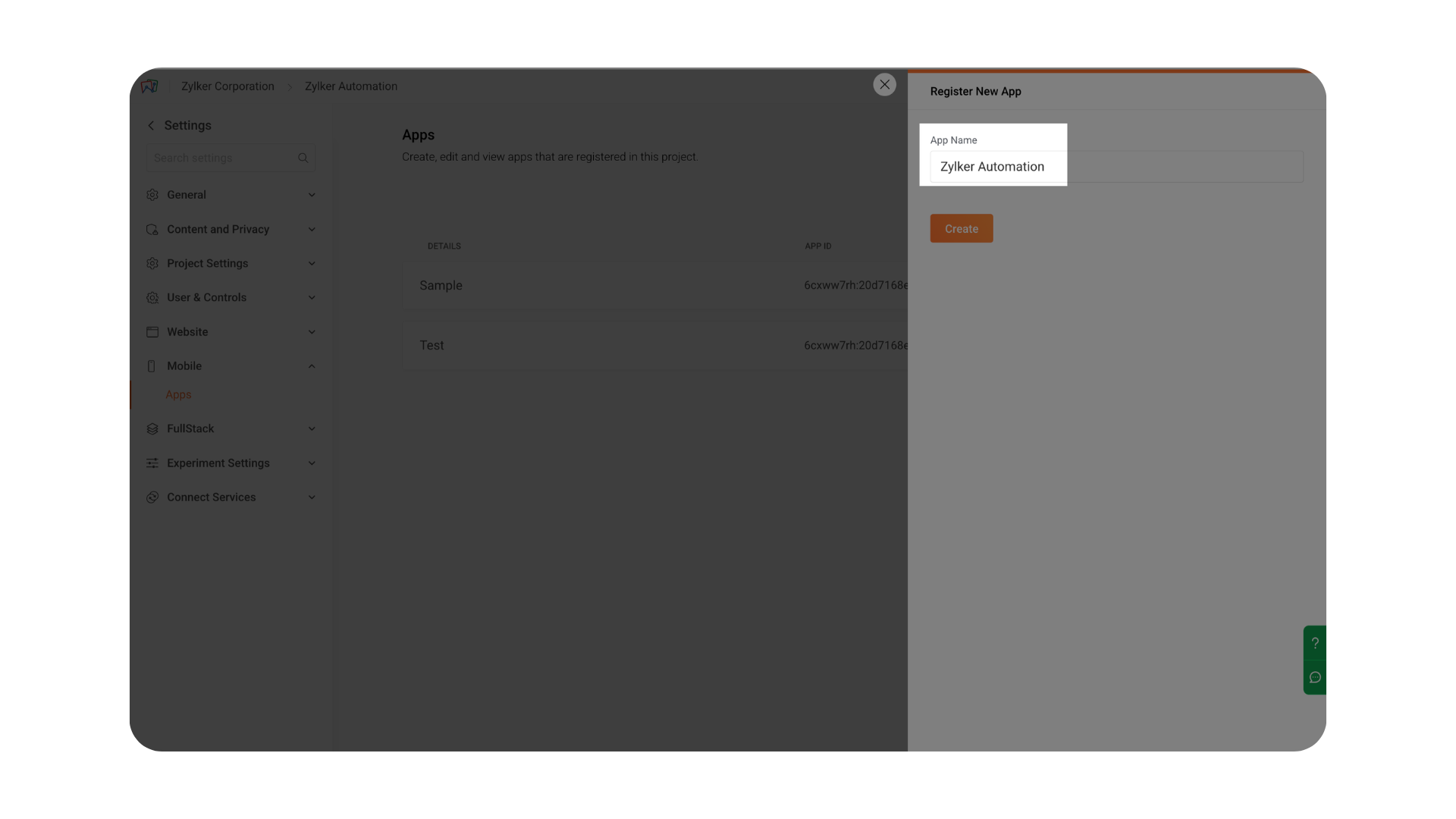The width and height of the screenshot is (1456, 819).
Task: Close the Register New App panel
Action: tap(884, 84)
